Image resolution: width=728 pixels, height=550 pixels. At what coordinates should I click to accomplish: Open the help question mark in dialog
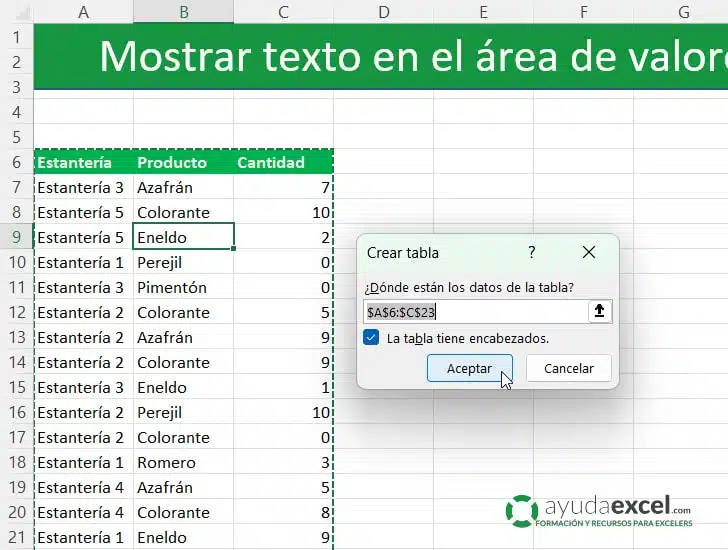(532, 252)
